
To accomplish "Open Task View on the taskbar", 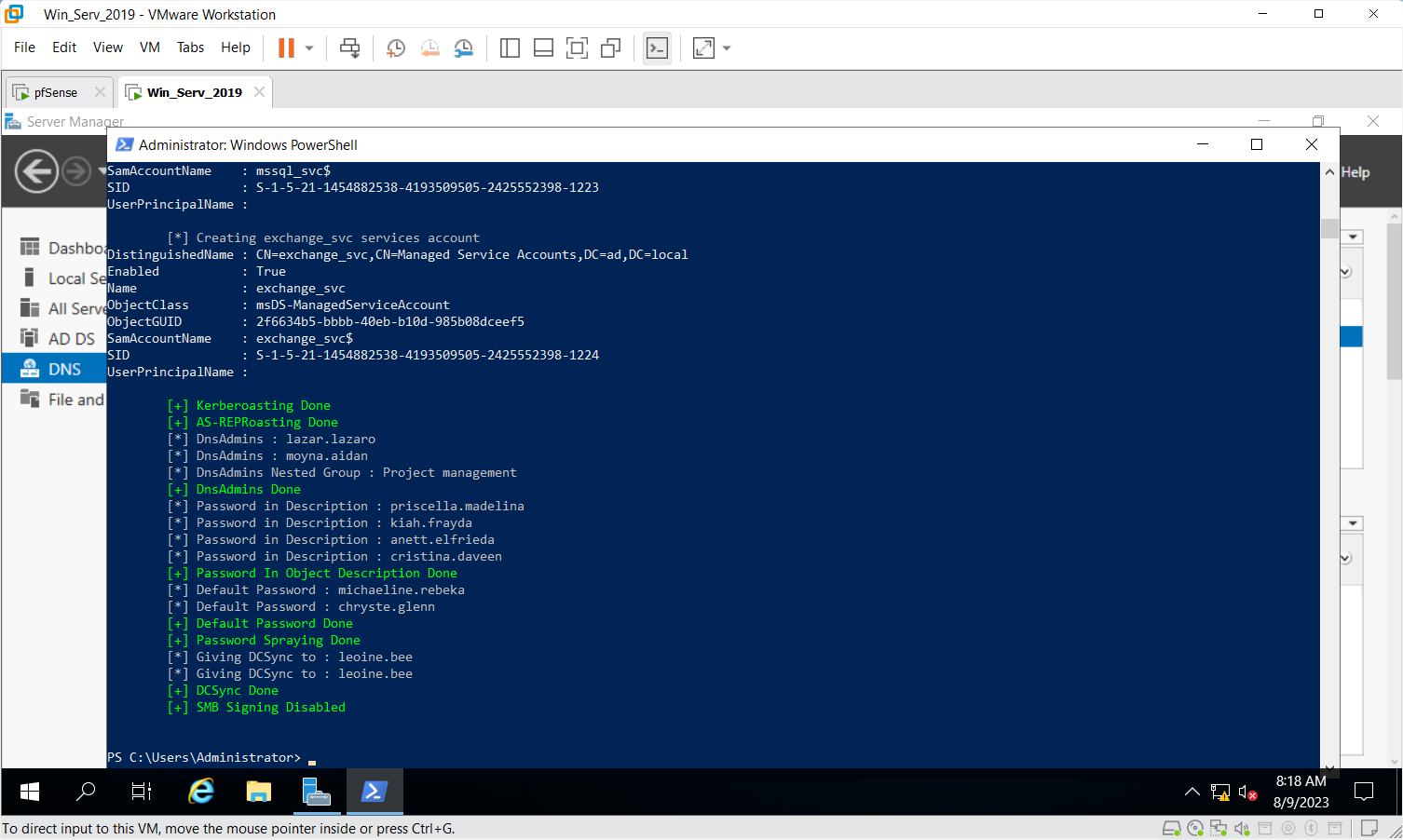I will pos(142,792).
